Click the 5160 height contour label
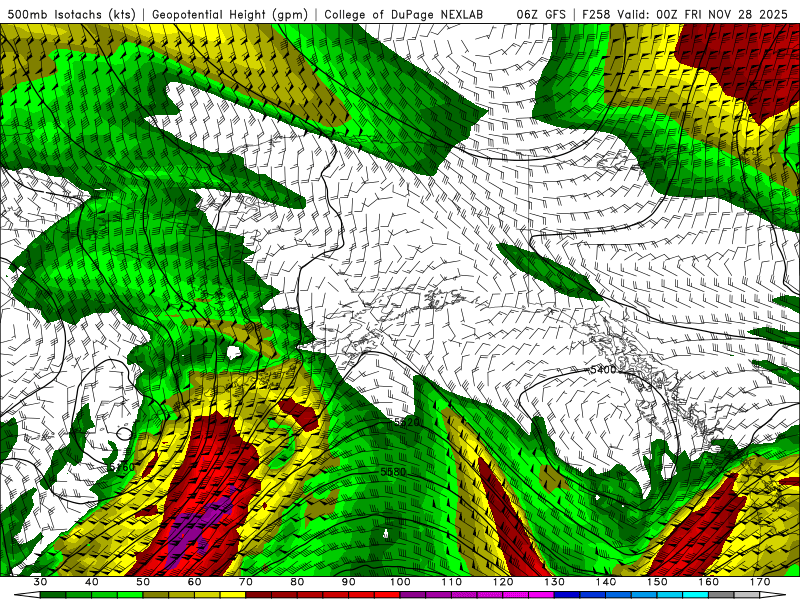Image resolution: width=800 pixels, height=600 pixels. [122, 467]
